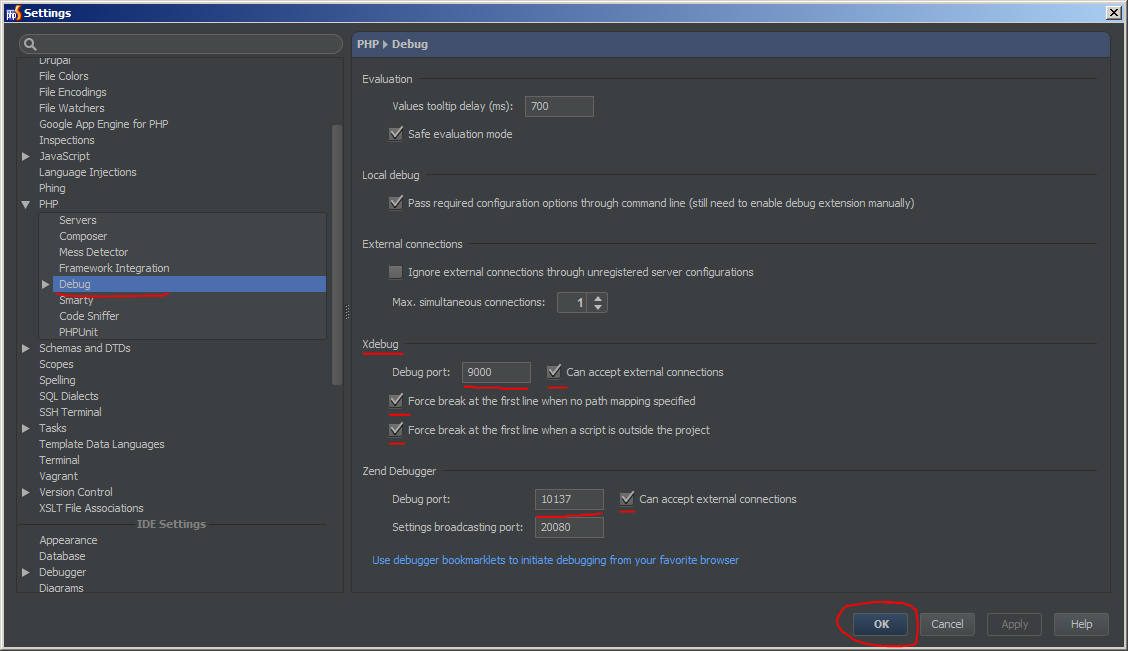Select the Debug item under PHP

click(x=189, y=284)
